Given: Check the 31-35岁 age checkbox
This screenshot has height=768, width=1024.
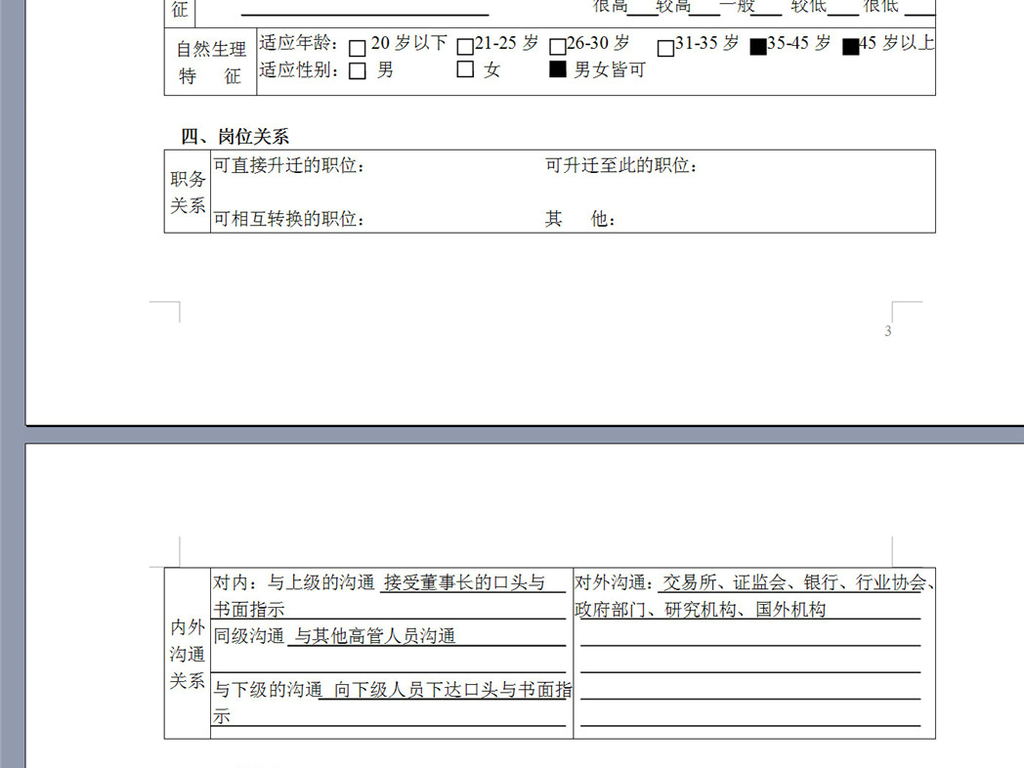Looking at the screenshot, I should pos(665,48).
